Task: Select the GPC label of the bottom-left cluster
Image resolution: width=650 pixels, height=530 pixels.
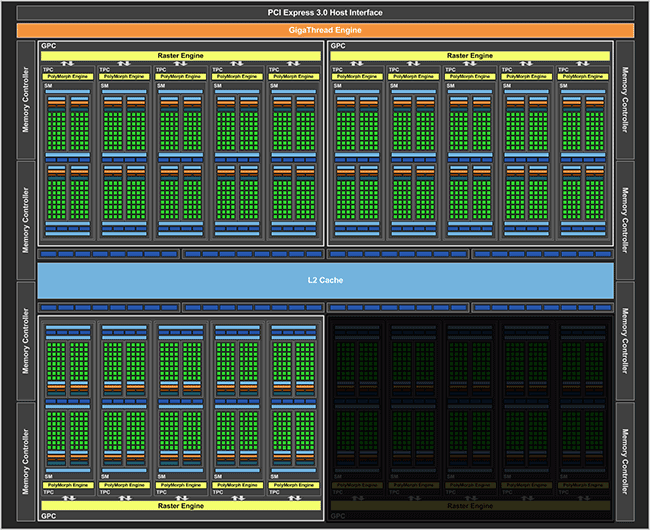Action: 48,518
